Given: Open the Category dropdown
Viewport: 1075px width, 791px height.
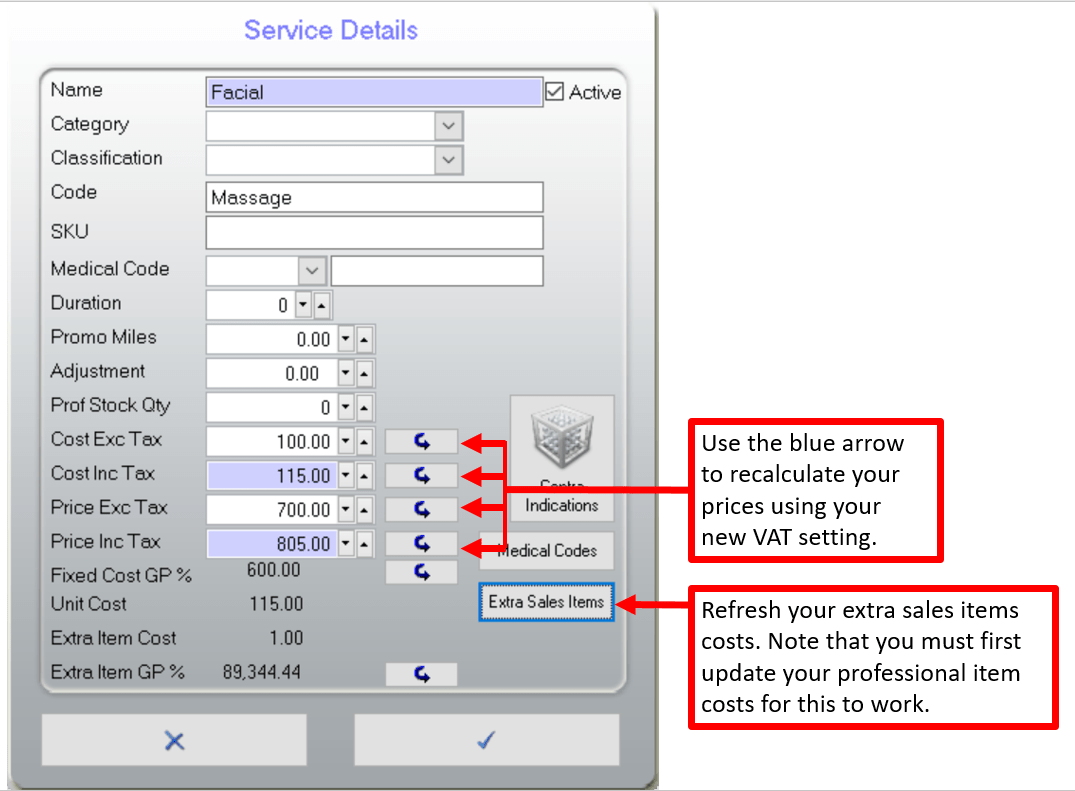Looking at the screenshot, I should [450, 126].
